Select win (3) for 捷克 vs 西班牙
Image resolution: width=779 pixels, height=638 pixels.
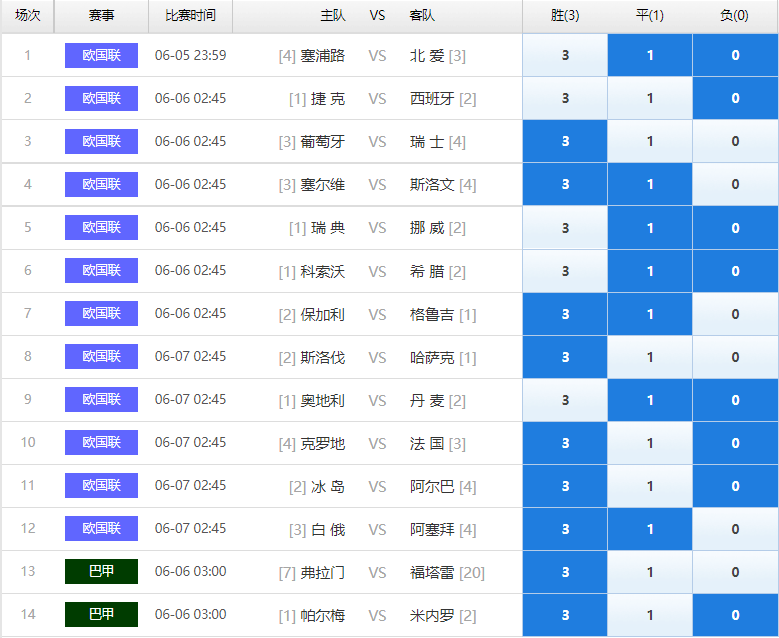coord(565,98)
